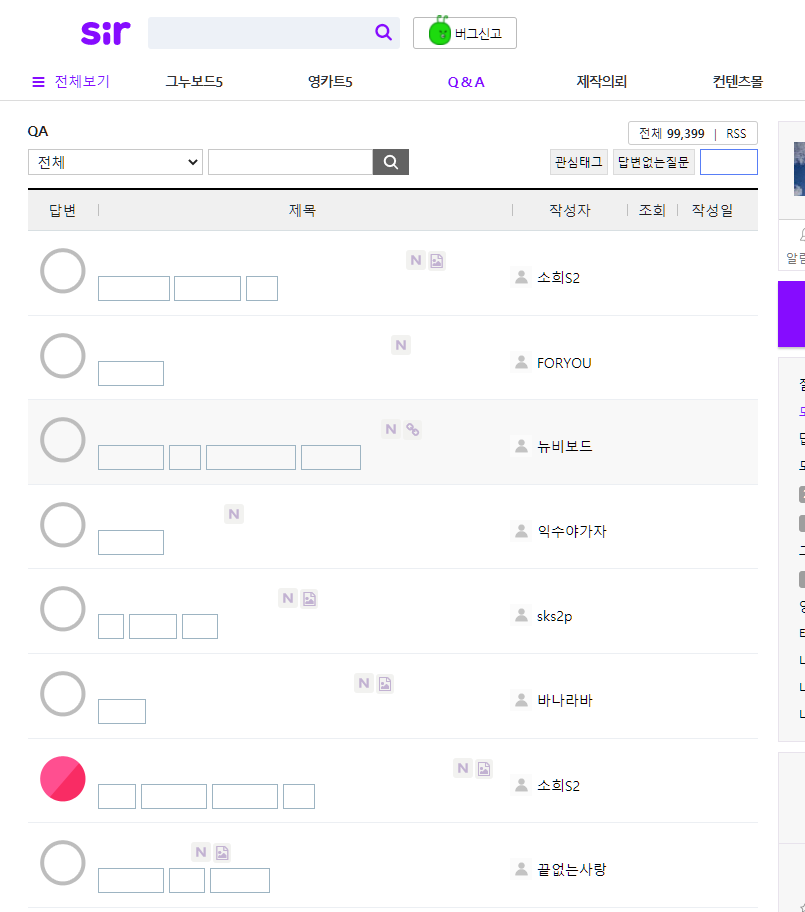Viewport: 805px width, 912px height.
Task: Click the 전체 99,399 count
Action: (x=672, y=134)
